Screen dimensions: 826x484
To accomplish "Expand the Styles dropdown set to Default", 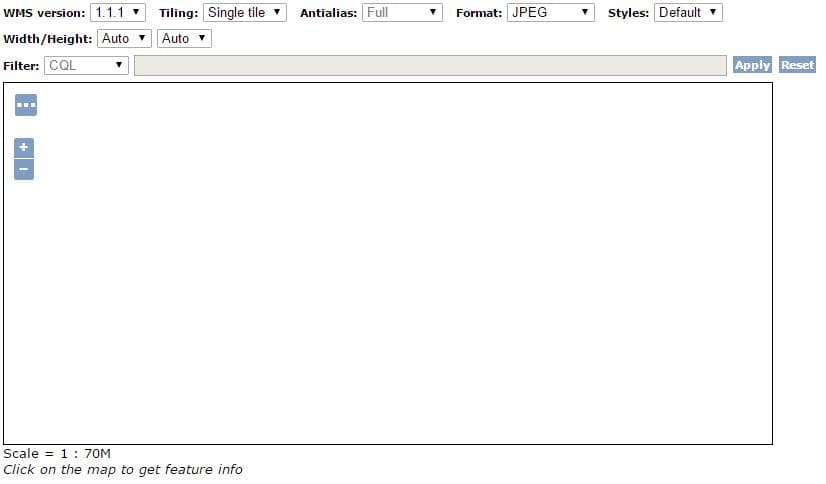I will (688, 13).
